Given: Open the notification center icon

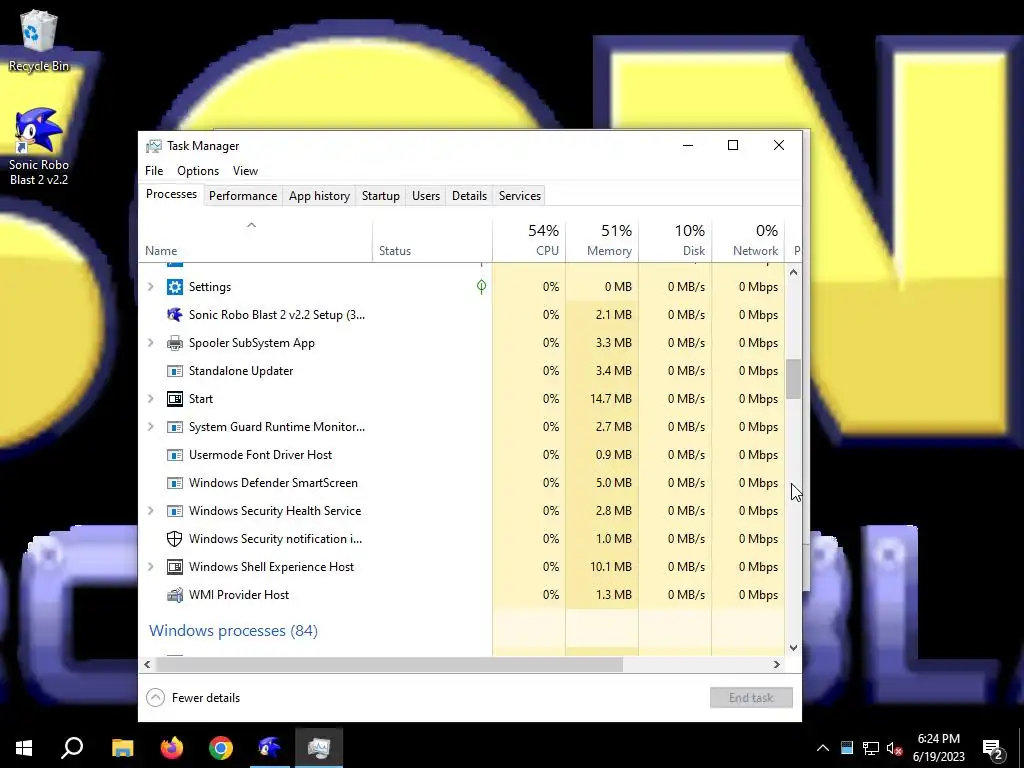Looking at the screenshot, I should coord(992,748).
